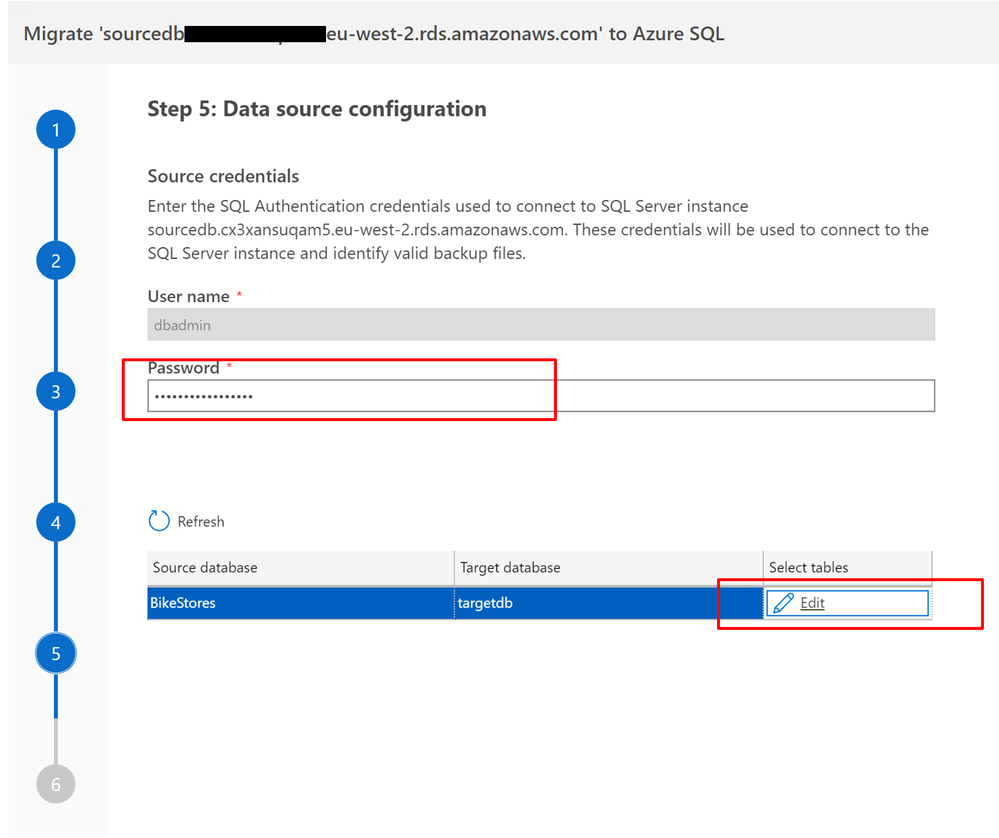Click the Refresh text label

(x=201, y=521)
